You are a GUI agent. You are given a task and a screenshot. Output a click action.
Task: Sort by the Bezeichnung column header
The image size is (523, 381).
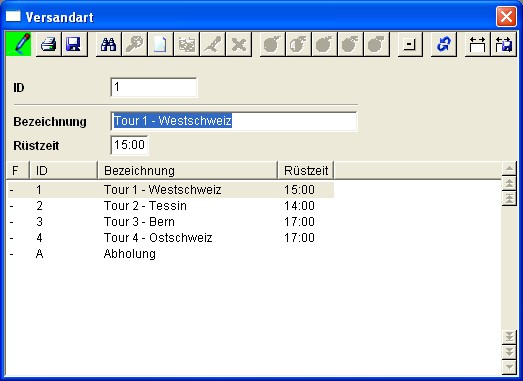pyautogui.click(x=187, y=170)
